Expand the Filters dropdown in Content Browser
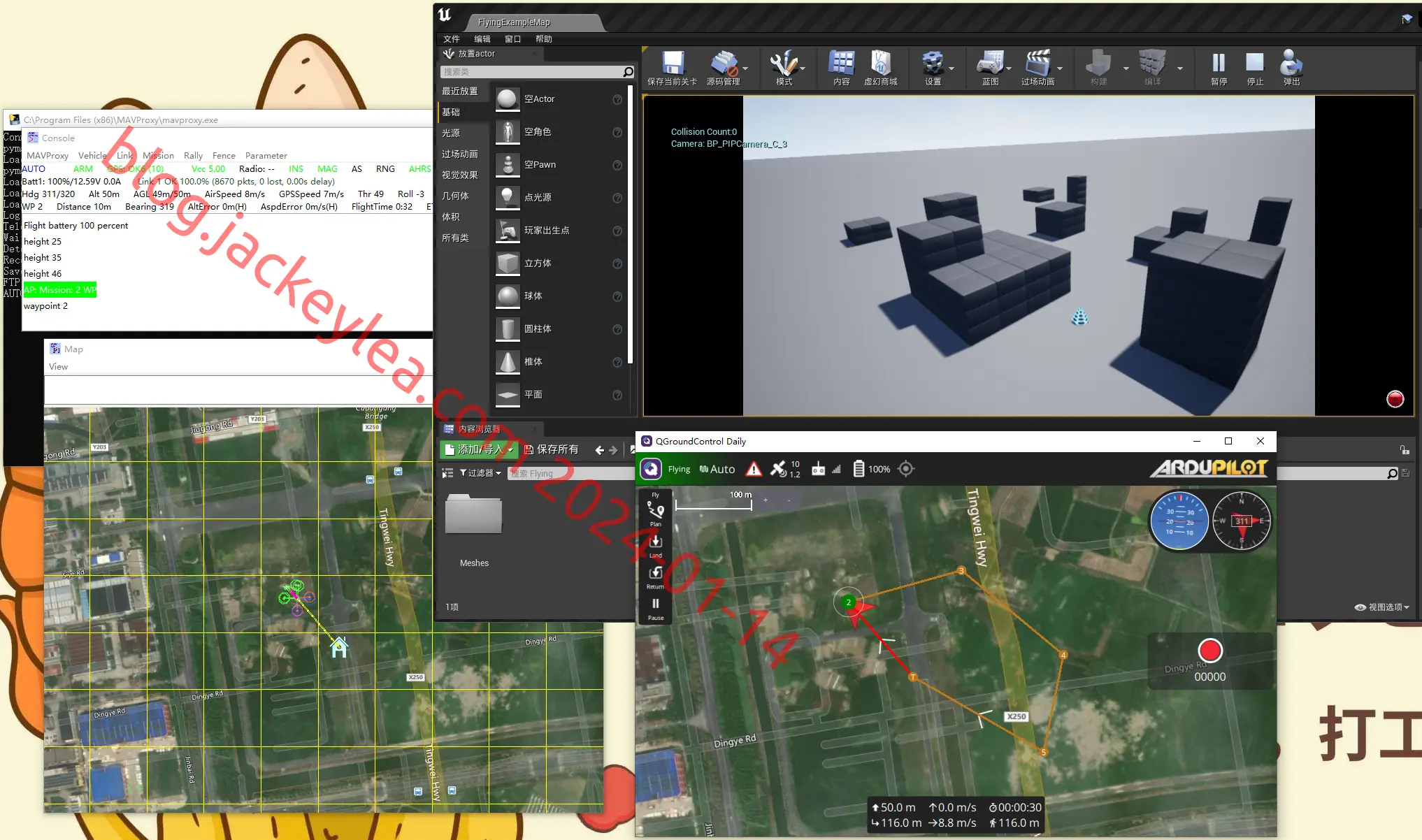The image size is (1422, 840). click(480, 473)
